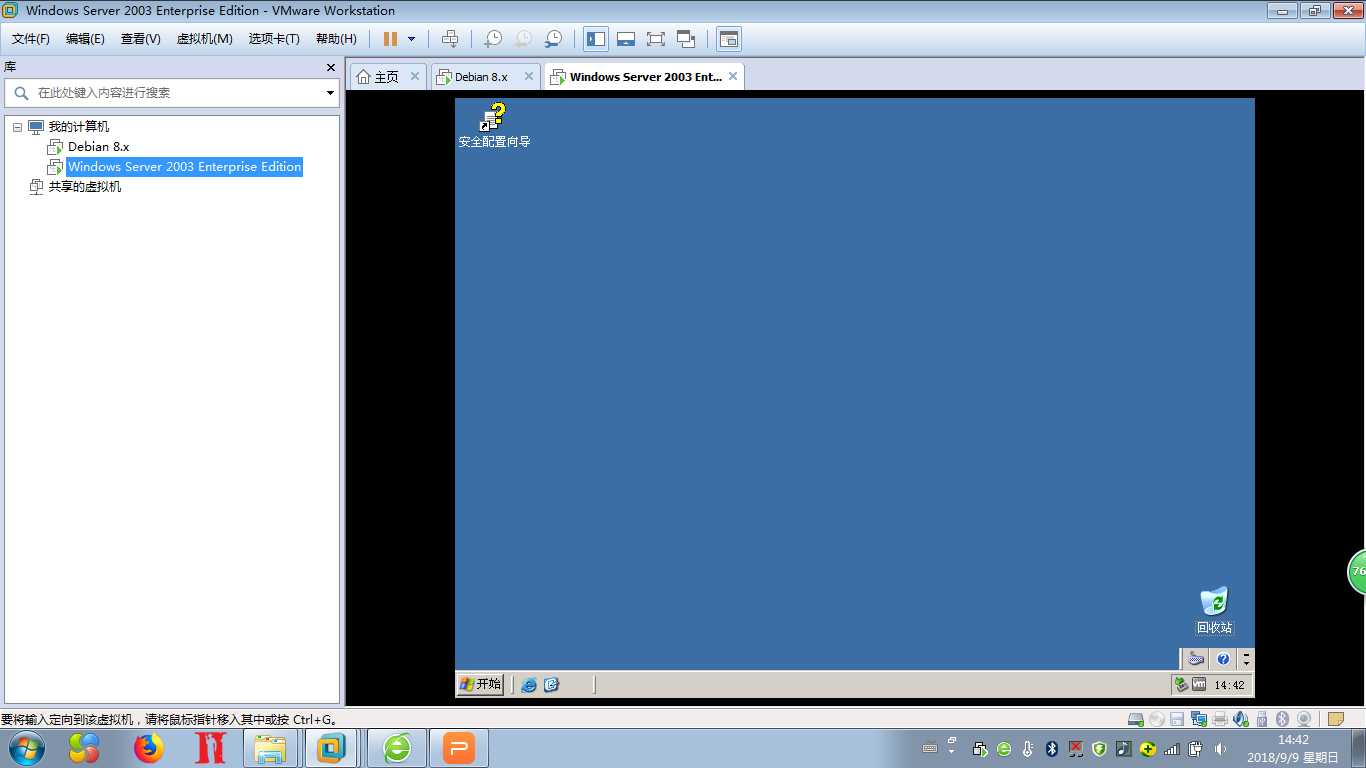Close the 主页 tab
This screenshot has width=1366, height=768.
pyautogui.click(x=415, y=76)
